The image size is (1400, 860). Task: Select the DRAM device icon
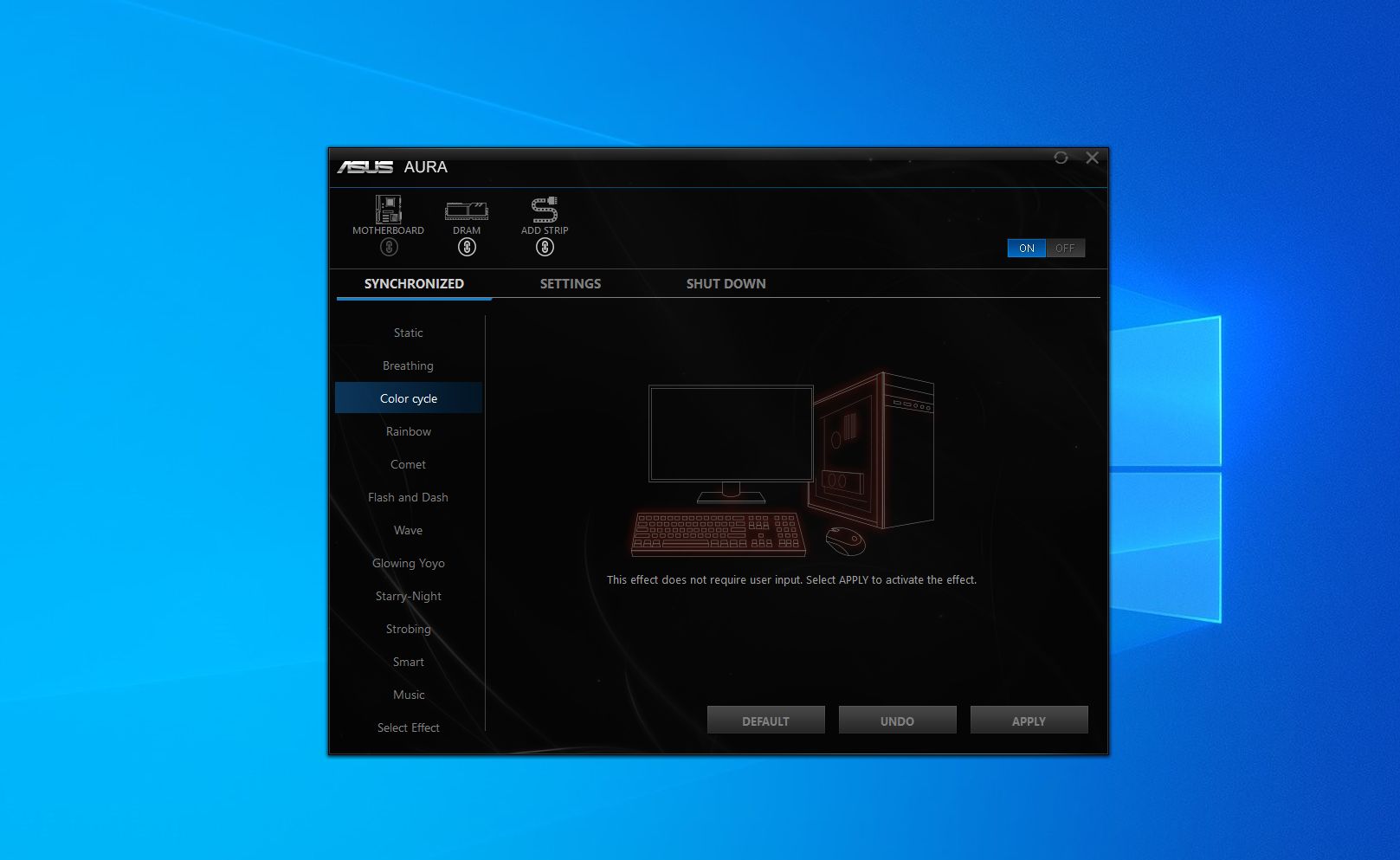(467, 210)
